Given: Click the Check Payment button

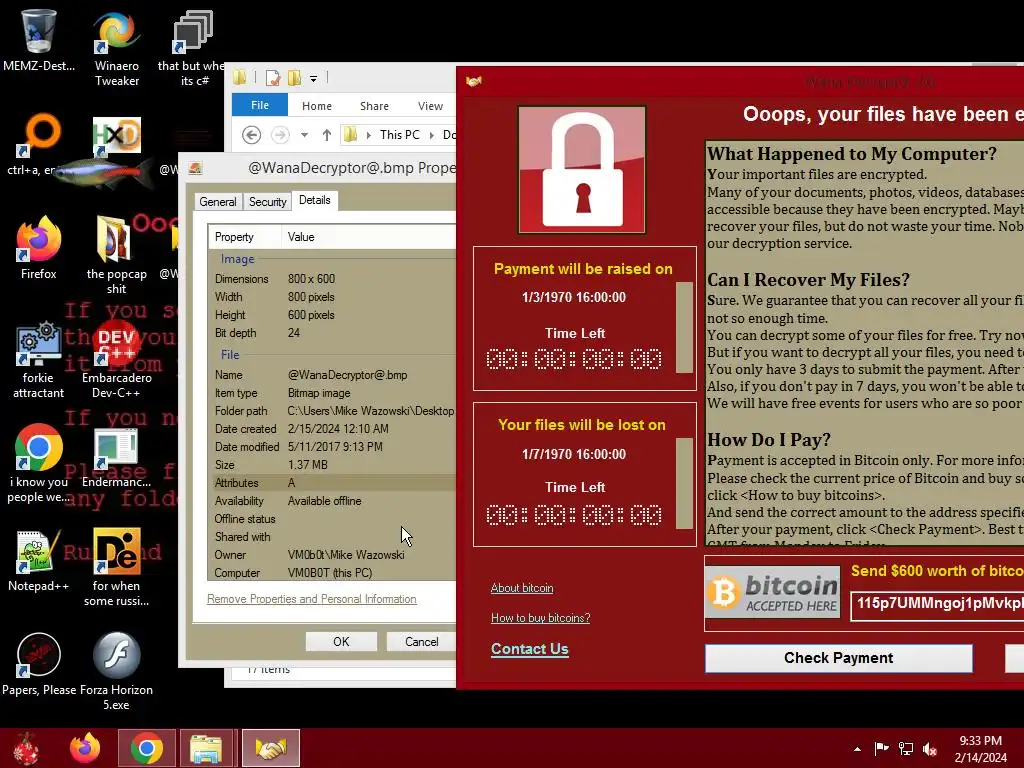Looking at the screenshot, I should 839,658.
